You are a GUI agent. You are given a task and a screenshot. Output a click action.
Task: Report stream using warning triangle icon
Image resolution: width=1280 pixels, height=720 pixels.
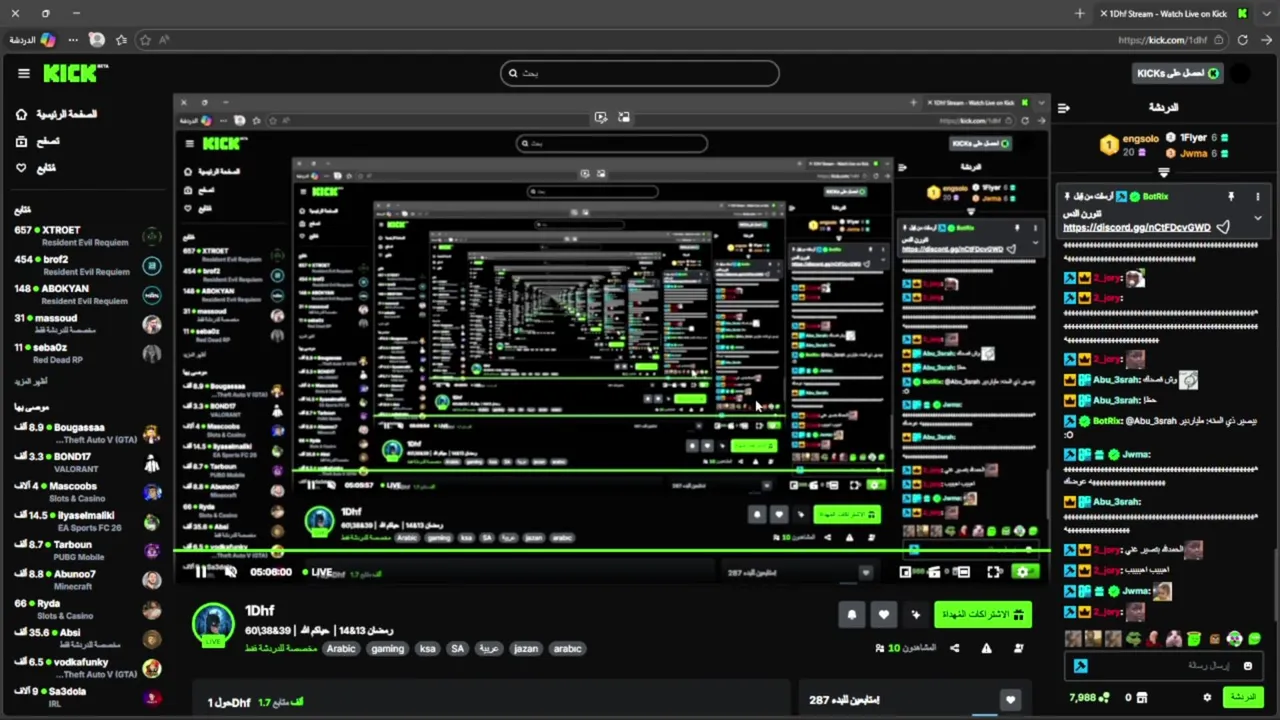click(986, 648)
